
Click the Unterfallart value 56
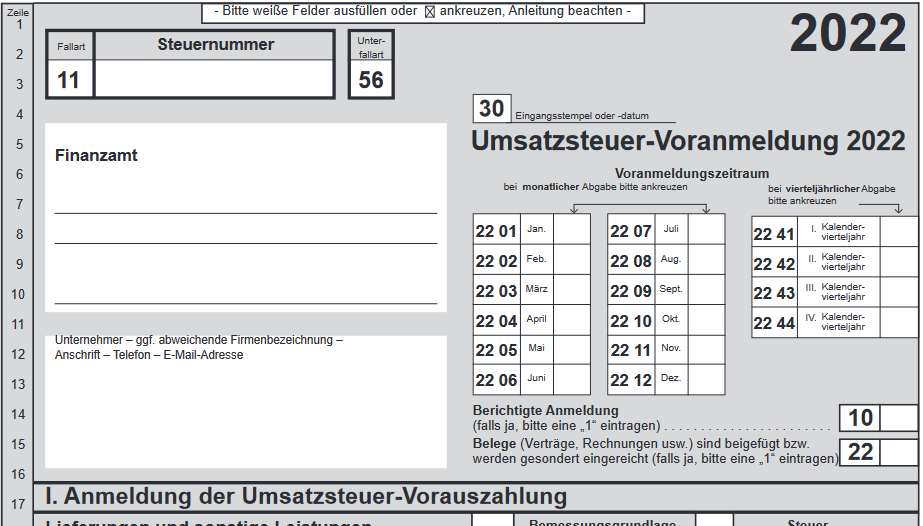pyautogui.click(x=371, y=80)
